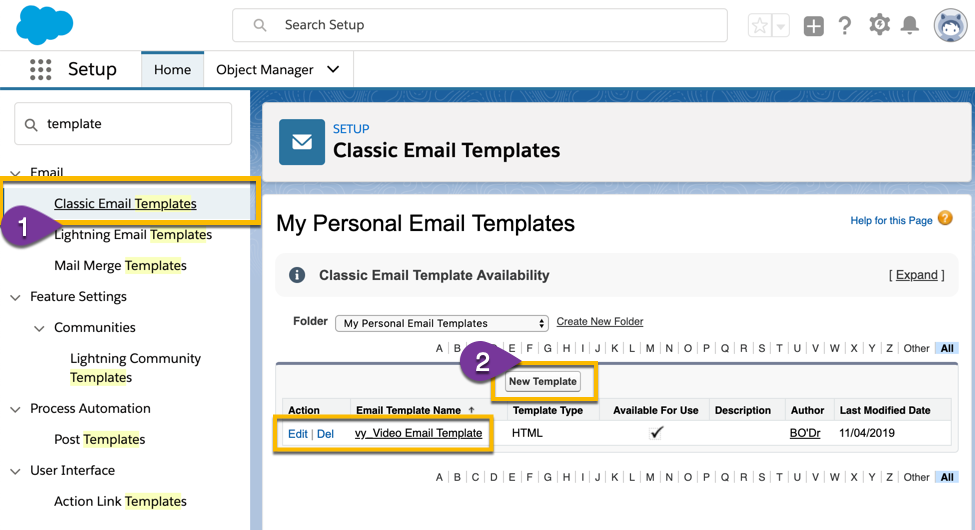Click the Template Type column header
Viewport: 975px width, 530px height.
point(548,410)
